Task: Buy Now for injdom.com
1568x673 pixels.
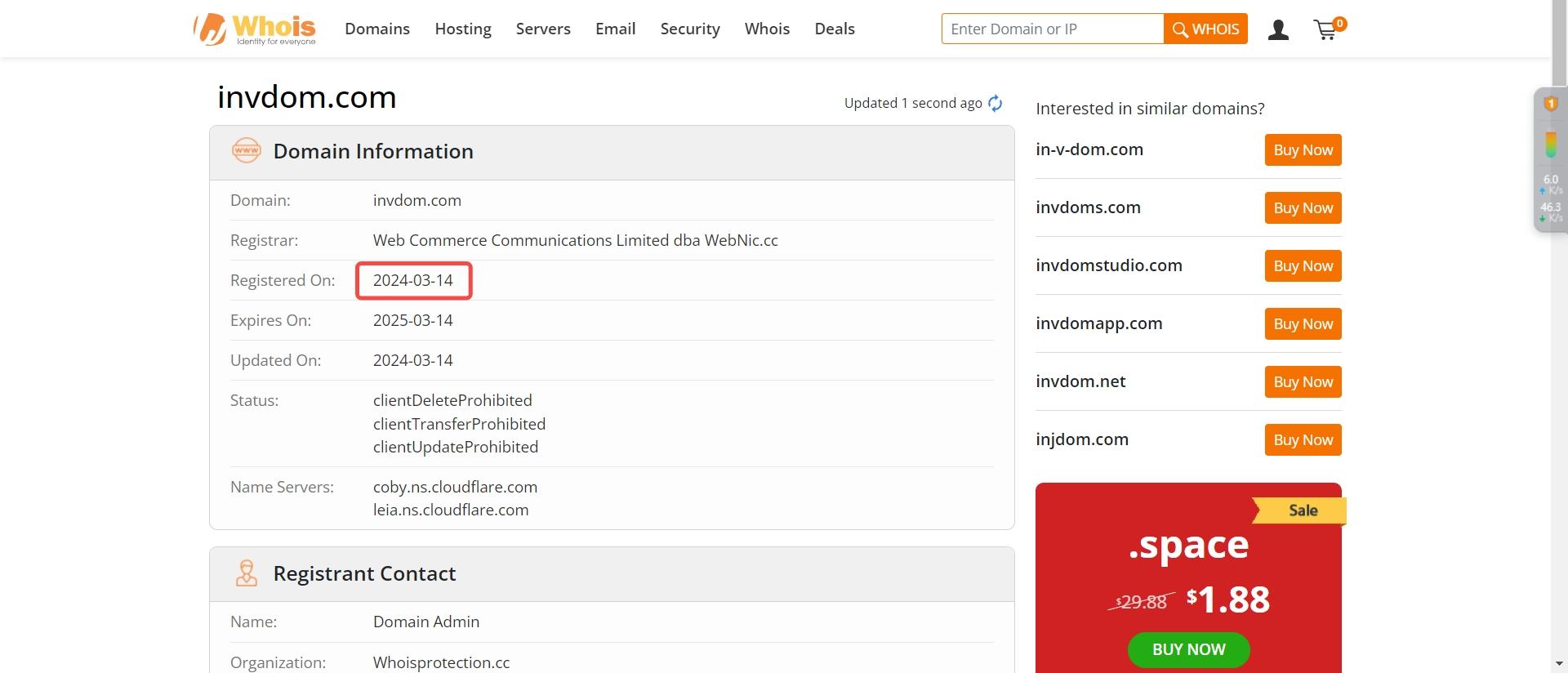Action: [x=1303, y=440]
